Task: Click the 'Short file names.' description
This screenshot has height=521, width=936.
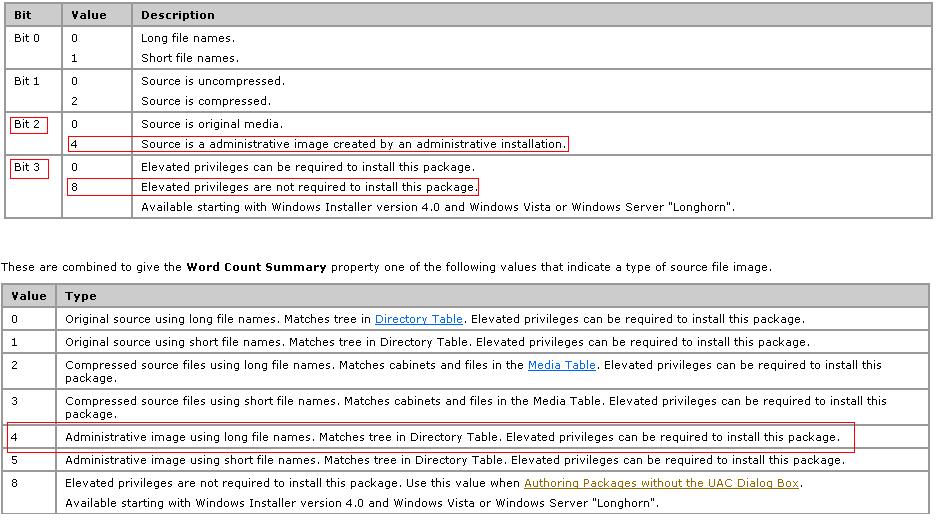Action: tap(189, 58)
